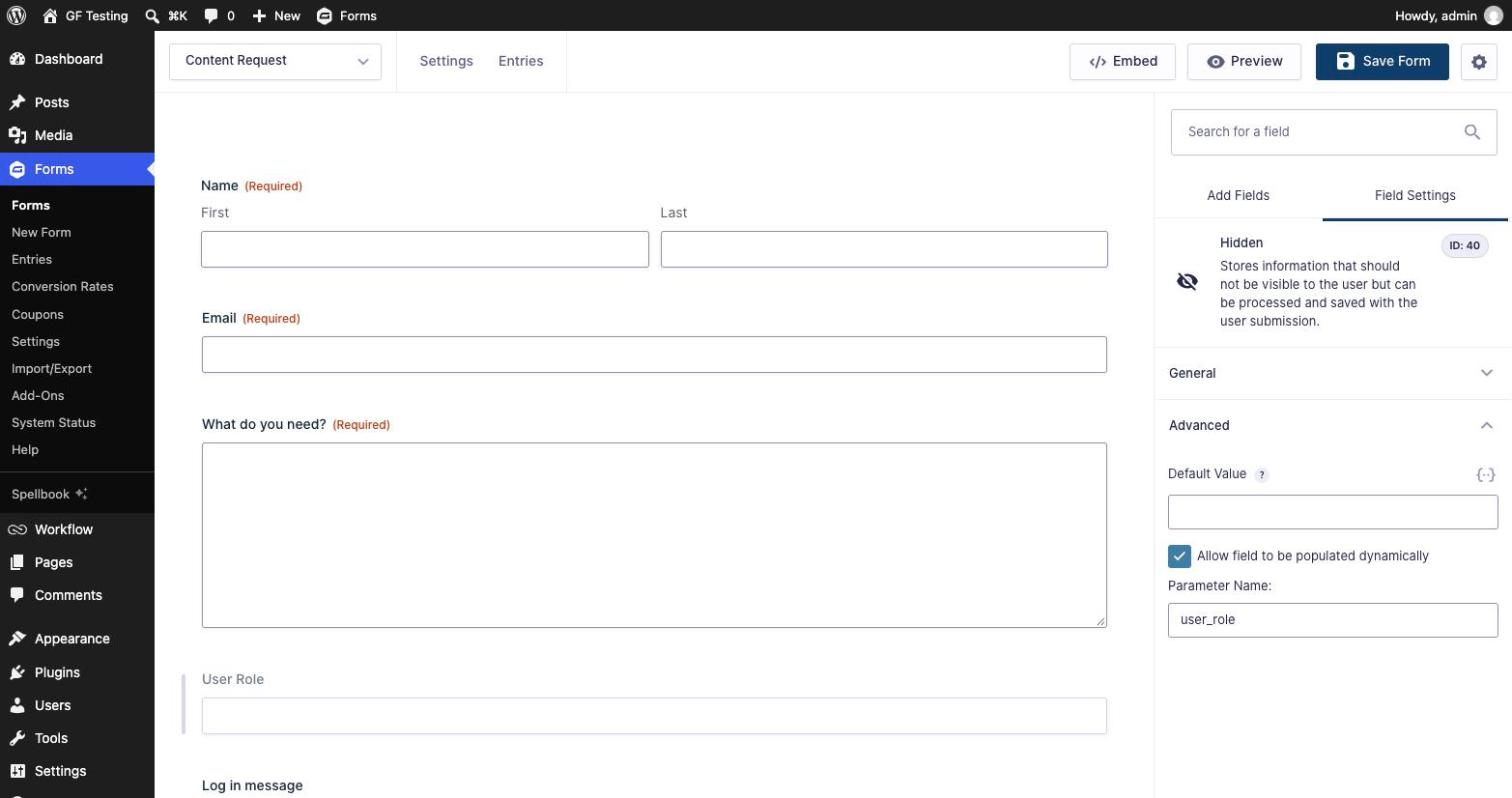The width and height of the screenshot is (1512, 798).
Task: Click the What do you need textarea
Action: pyautogui.click(x=654, y=535)
